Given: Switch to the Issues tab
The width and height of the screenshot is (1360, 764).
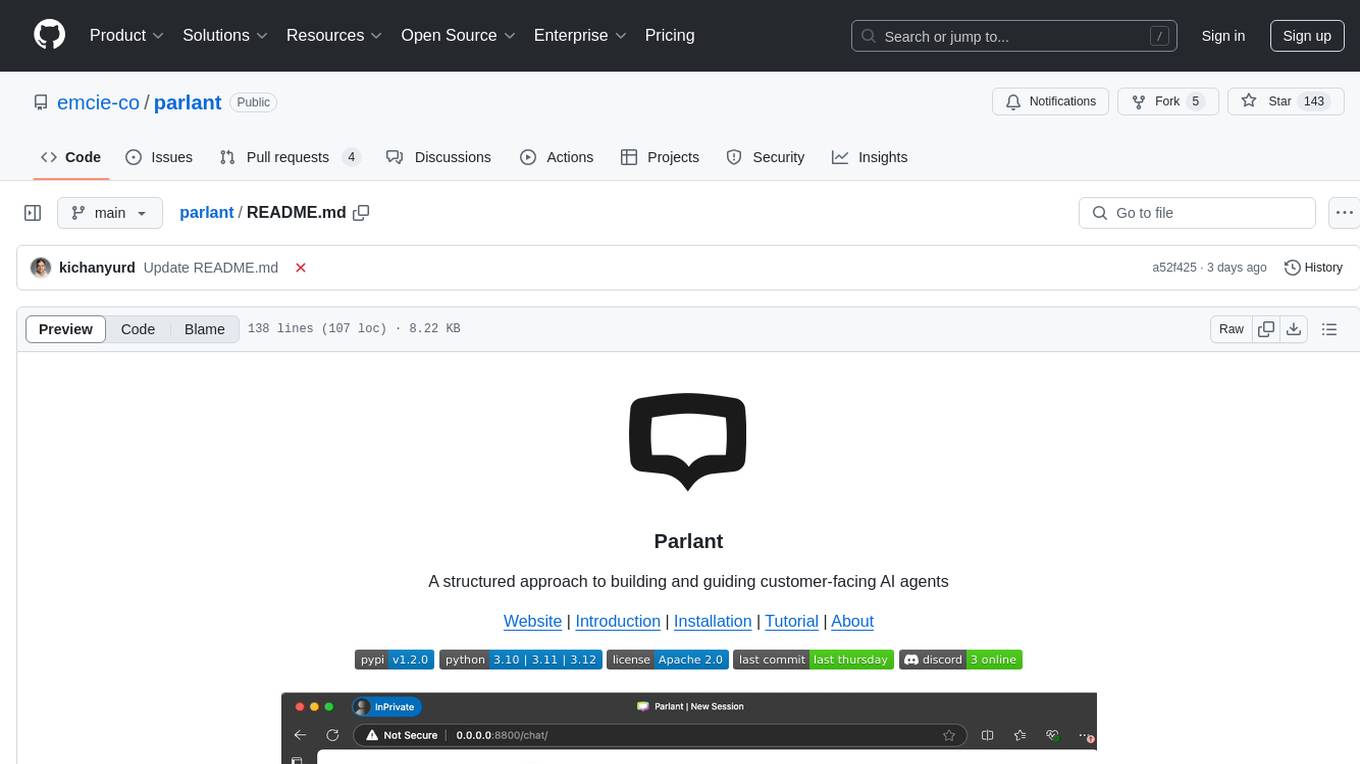Looking at the screenshot, I should pos(159,157).
